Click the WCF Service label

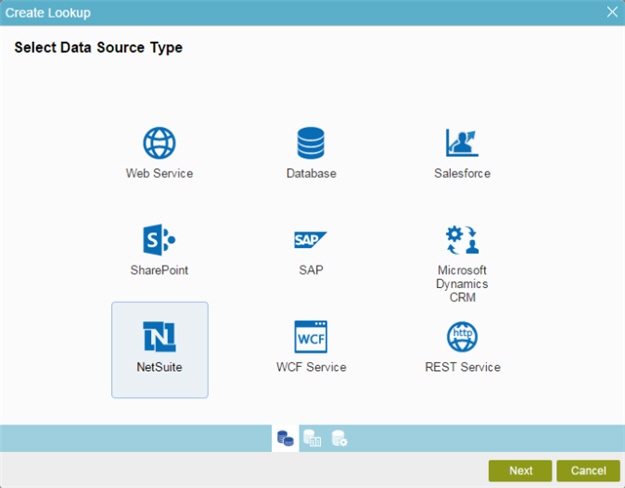point(311,367)
